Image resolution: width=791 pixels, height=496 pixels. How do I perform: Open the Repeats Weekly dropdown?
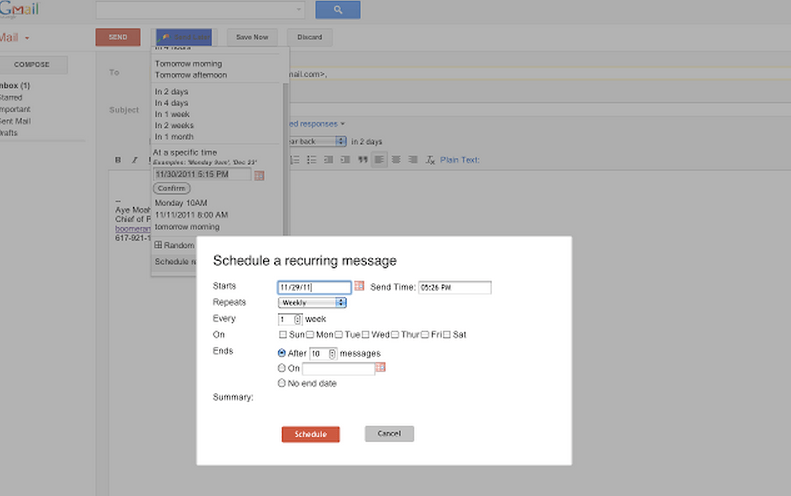point(312,302)
